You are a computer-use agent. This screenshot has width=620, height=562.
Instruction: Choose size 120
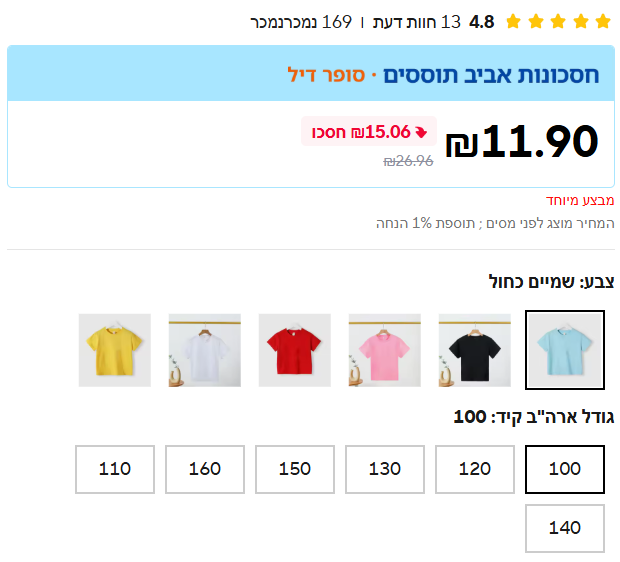(x=475, y=469)
